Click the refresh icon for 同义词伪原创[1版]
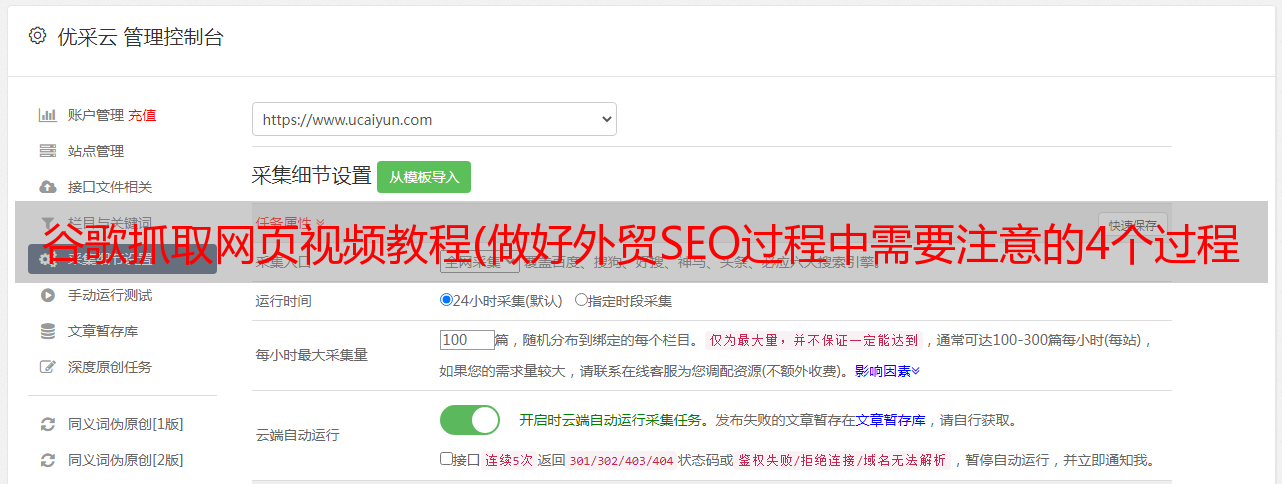The height and width of the screenshot is (484, 1282). [x=47, y=424]
